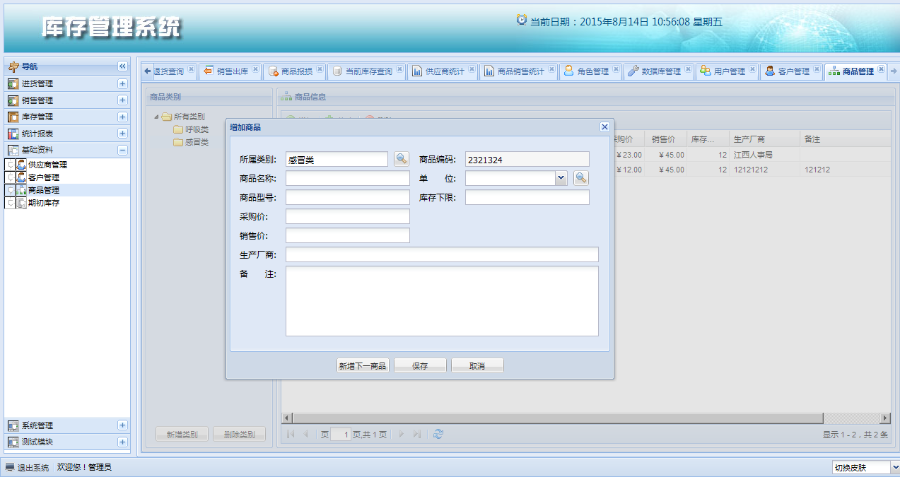Focus the 库存下限 input field

pos(527,197)
